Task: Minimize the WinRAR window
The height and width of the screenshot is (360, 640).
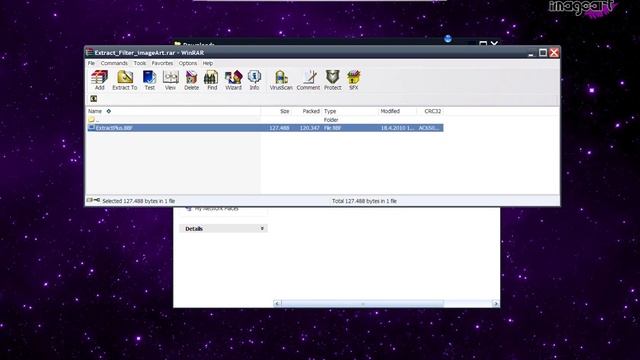Action: [531, 53]
